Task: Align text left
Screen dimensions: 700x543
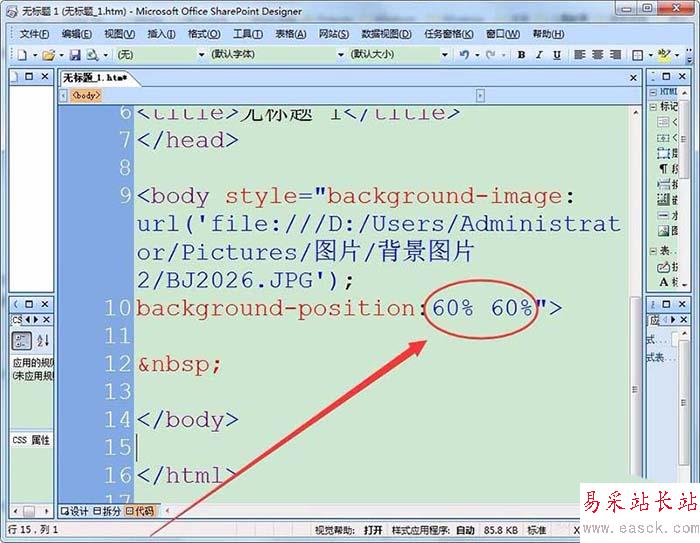Action: tap(579, 54)
